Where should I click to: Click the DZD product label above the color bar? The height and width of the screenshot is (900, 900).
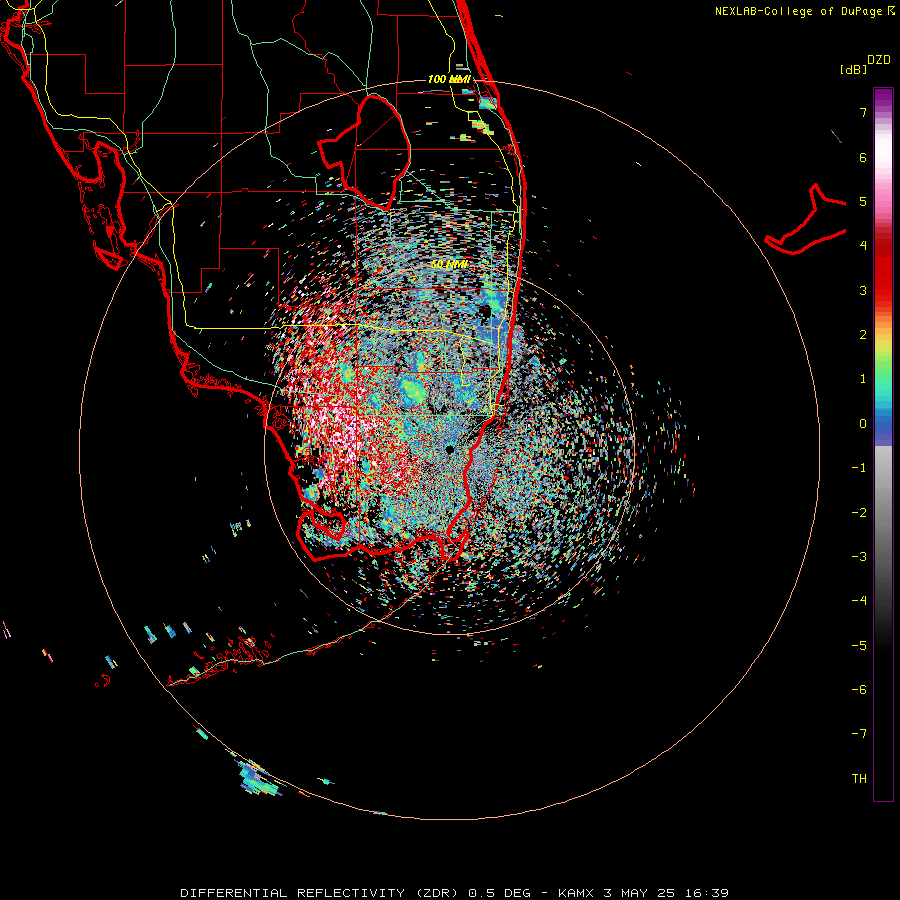click(879, 60)
